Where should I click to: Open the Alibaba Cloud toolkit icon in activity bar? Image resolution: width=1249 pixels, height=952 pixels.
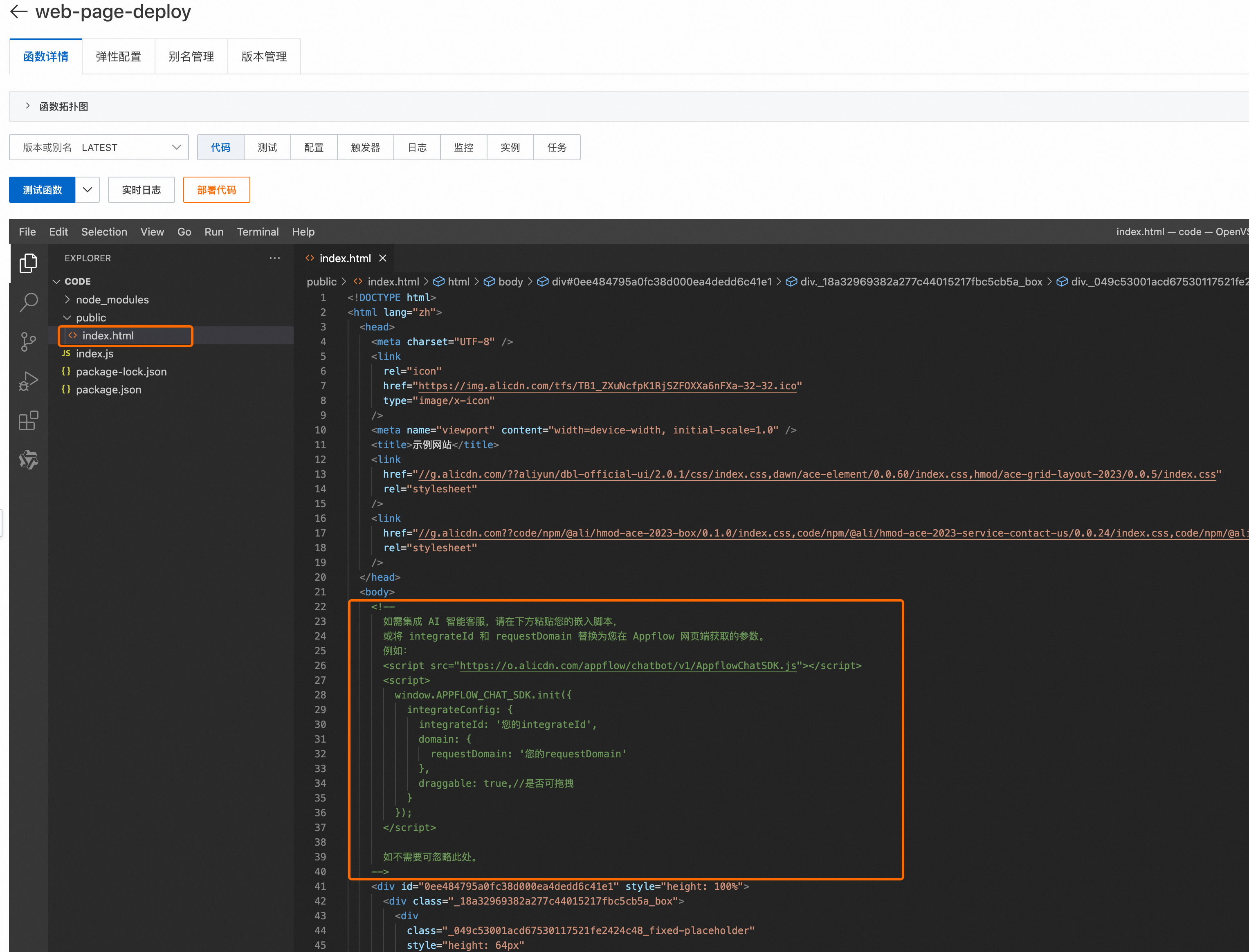tap(28, 460)
